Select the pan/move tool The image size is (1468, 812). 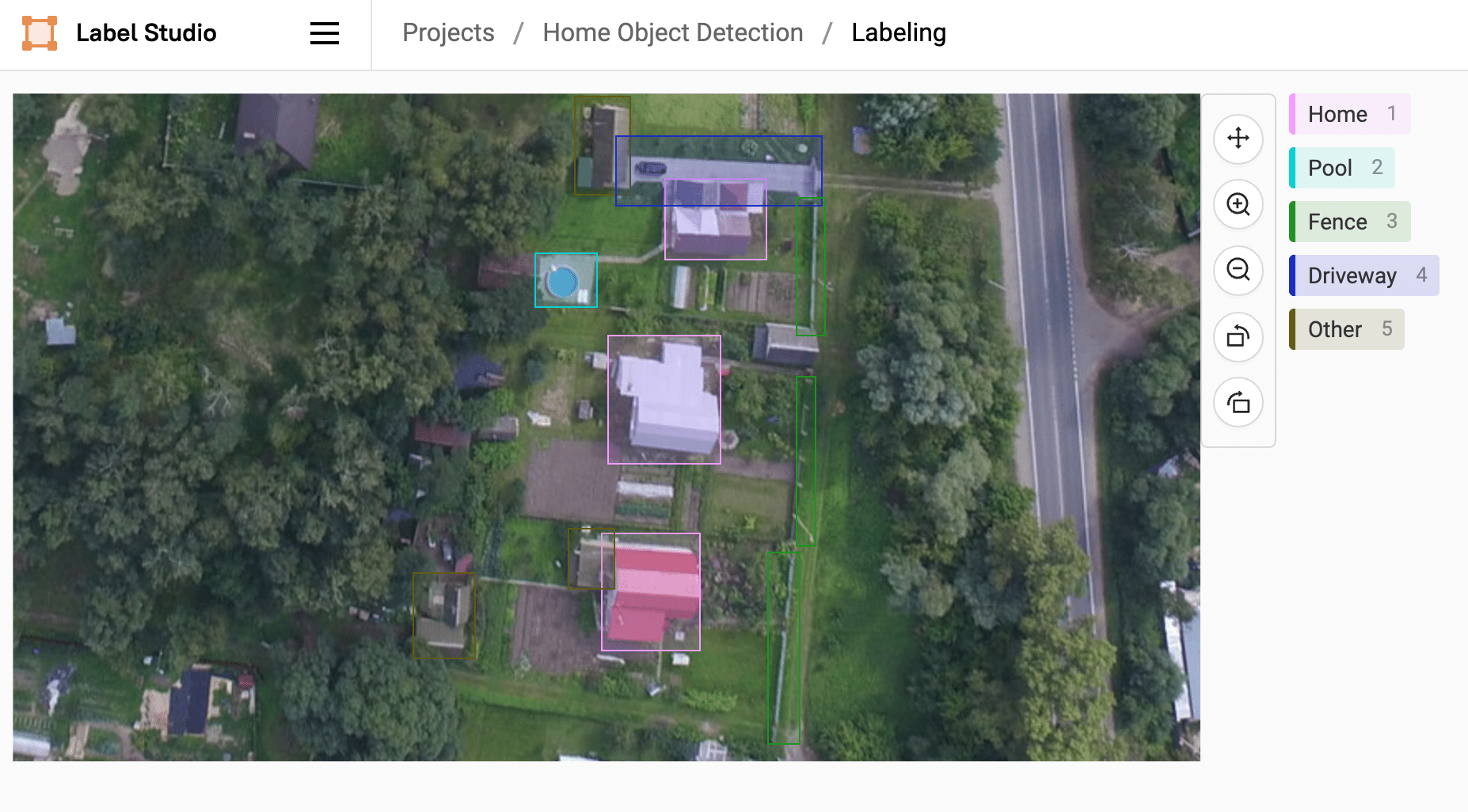tap(1238, 139)
